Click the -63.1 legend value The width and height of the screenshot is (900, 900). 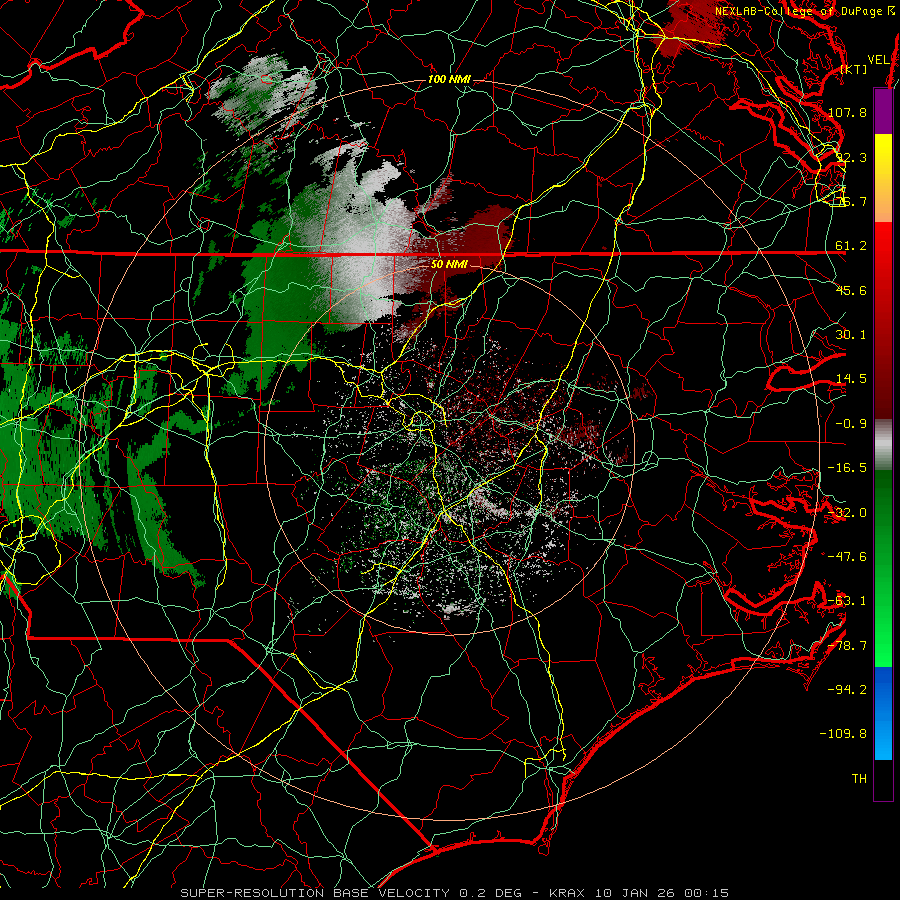pyautogui.click(x=847, y=601)
